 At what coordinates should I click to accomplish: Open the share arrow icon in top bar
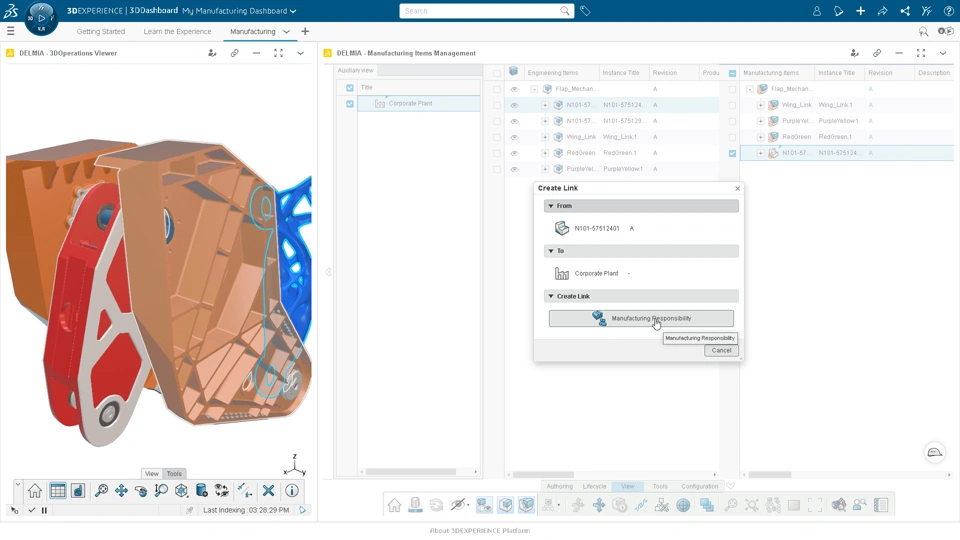point(882,11)
